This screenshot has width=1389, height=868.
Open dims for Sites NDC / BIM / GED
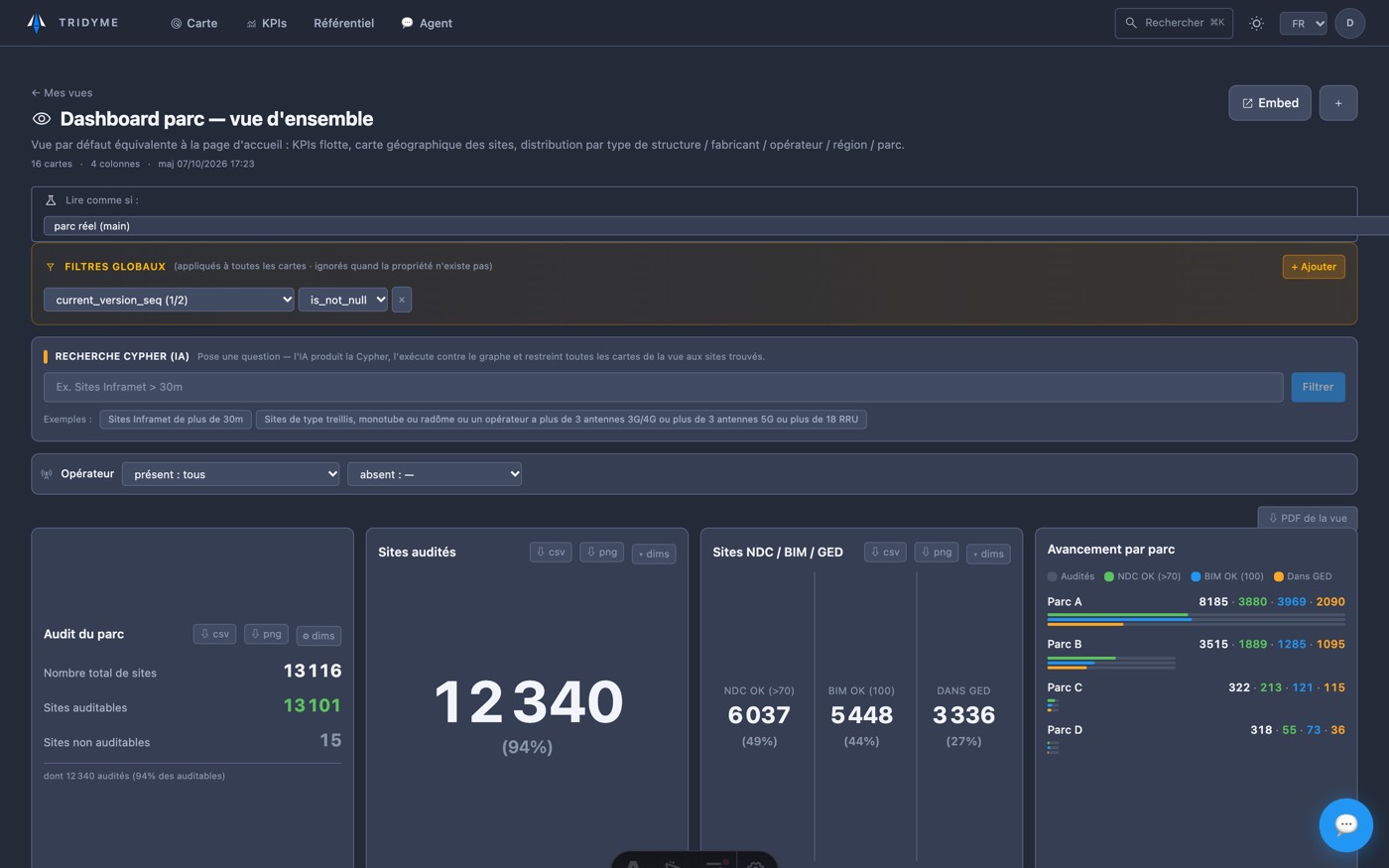point(988,554)
